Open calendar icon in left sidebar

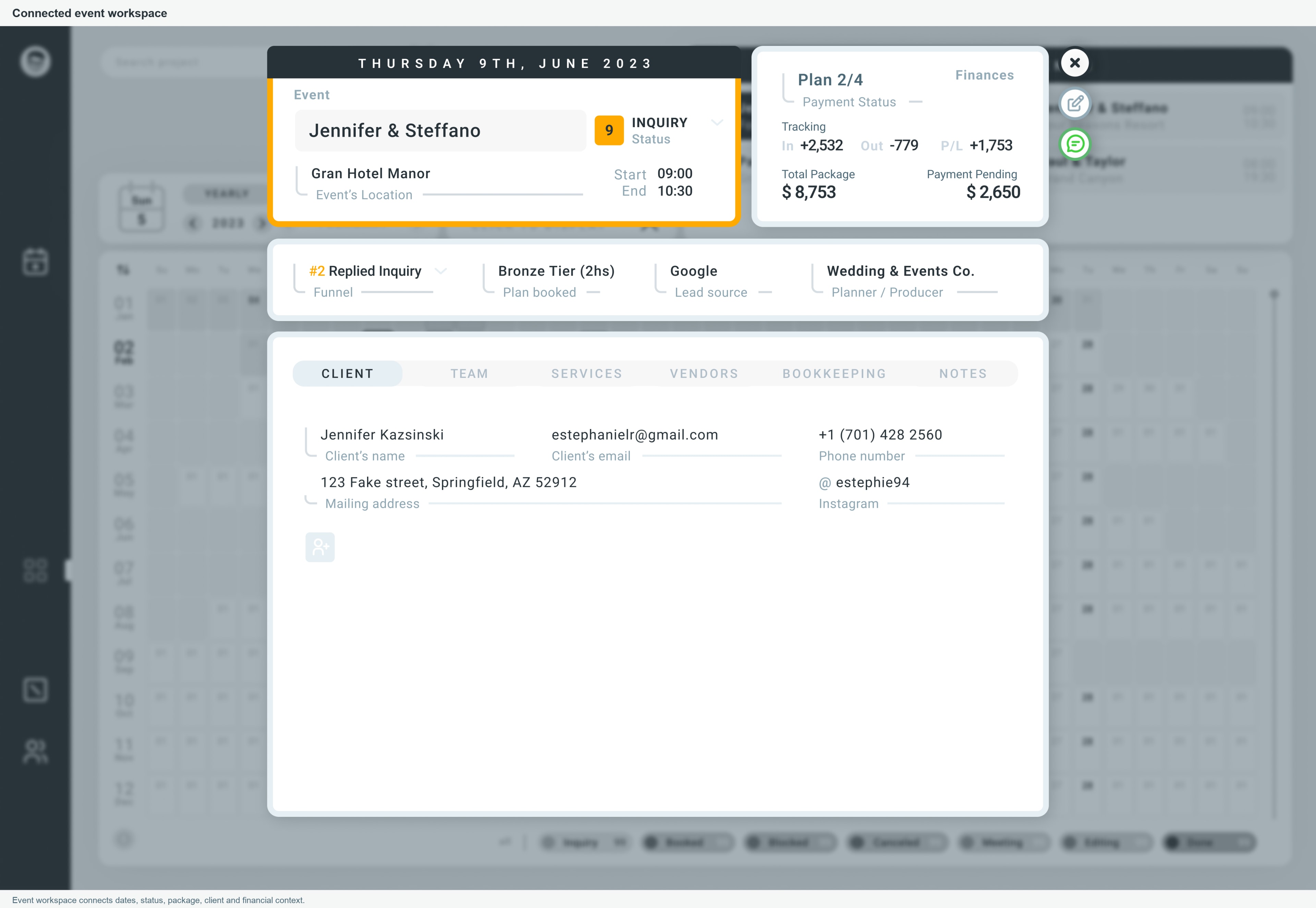coord(35,262)
